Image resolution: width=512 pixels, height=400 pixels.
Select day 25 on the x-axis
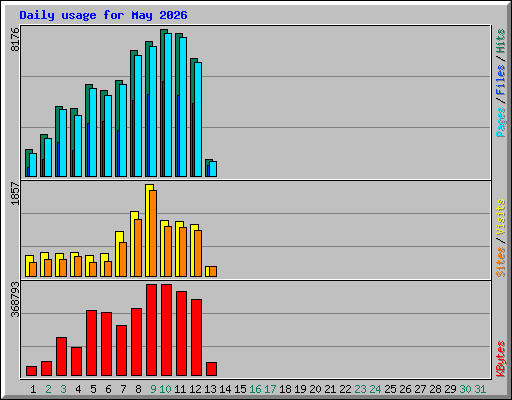pyautogui.click(x=390, y=389)
